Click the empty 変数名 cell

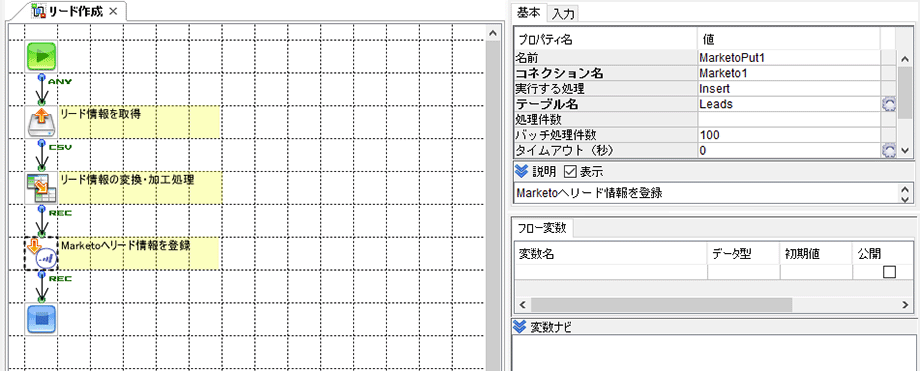(611, 272)
